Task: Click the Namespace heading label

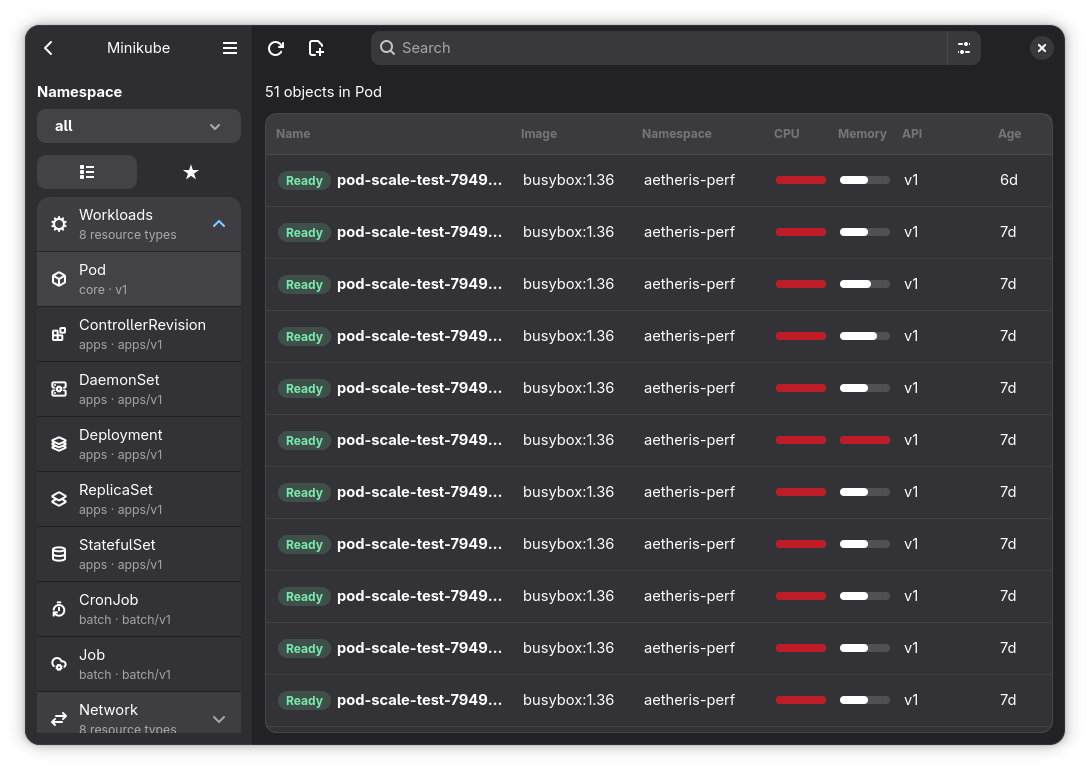Action: pos(79,92)
